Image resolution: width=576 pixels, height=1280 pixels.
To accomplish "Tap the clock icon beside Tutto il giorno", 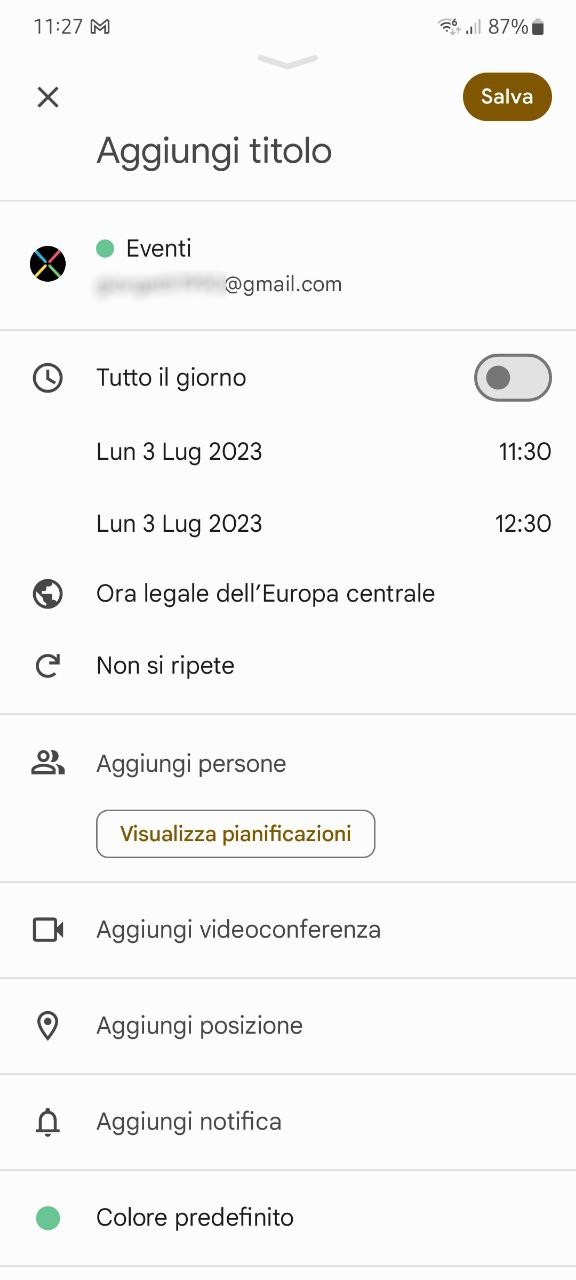I will pyautogui.click(x=48, y=378).
